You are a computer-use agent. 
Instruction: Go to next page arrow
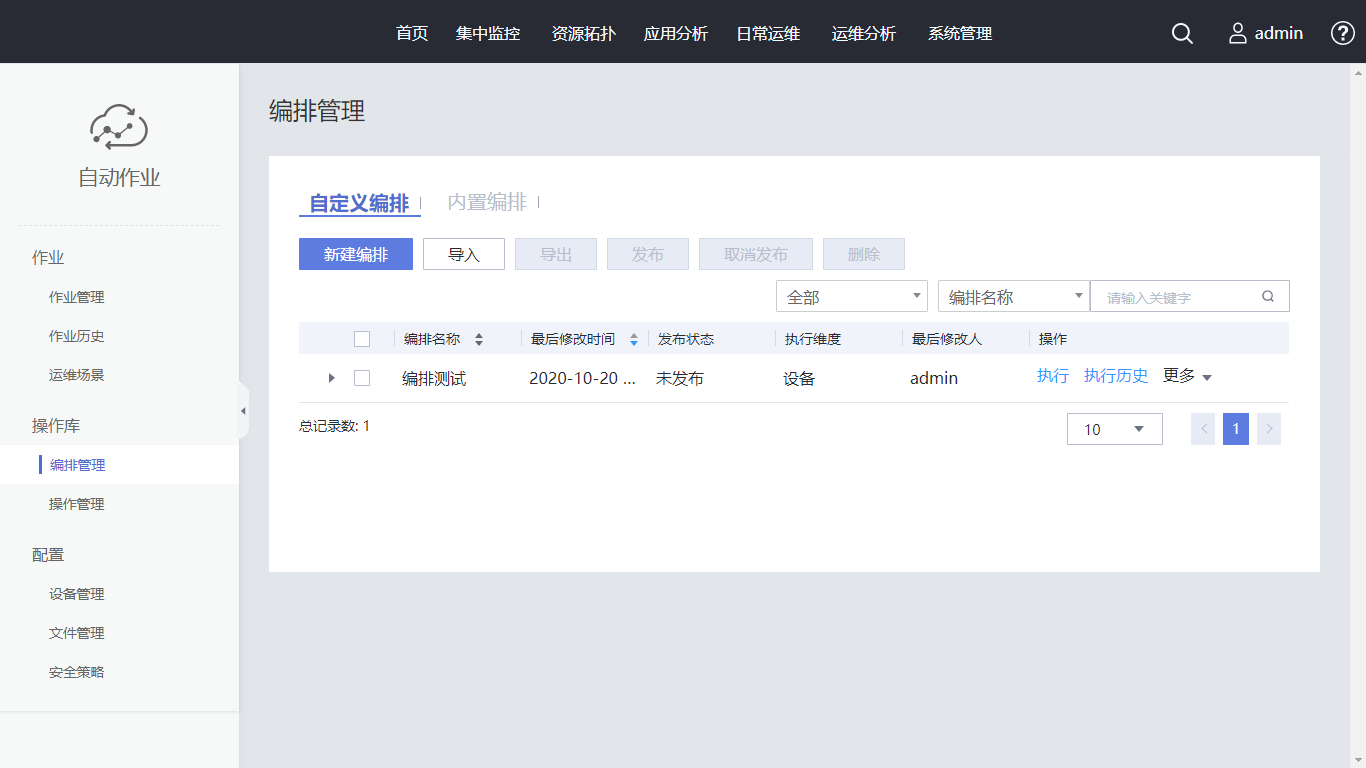pyautogui.click(x=1269, y=429)
